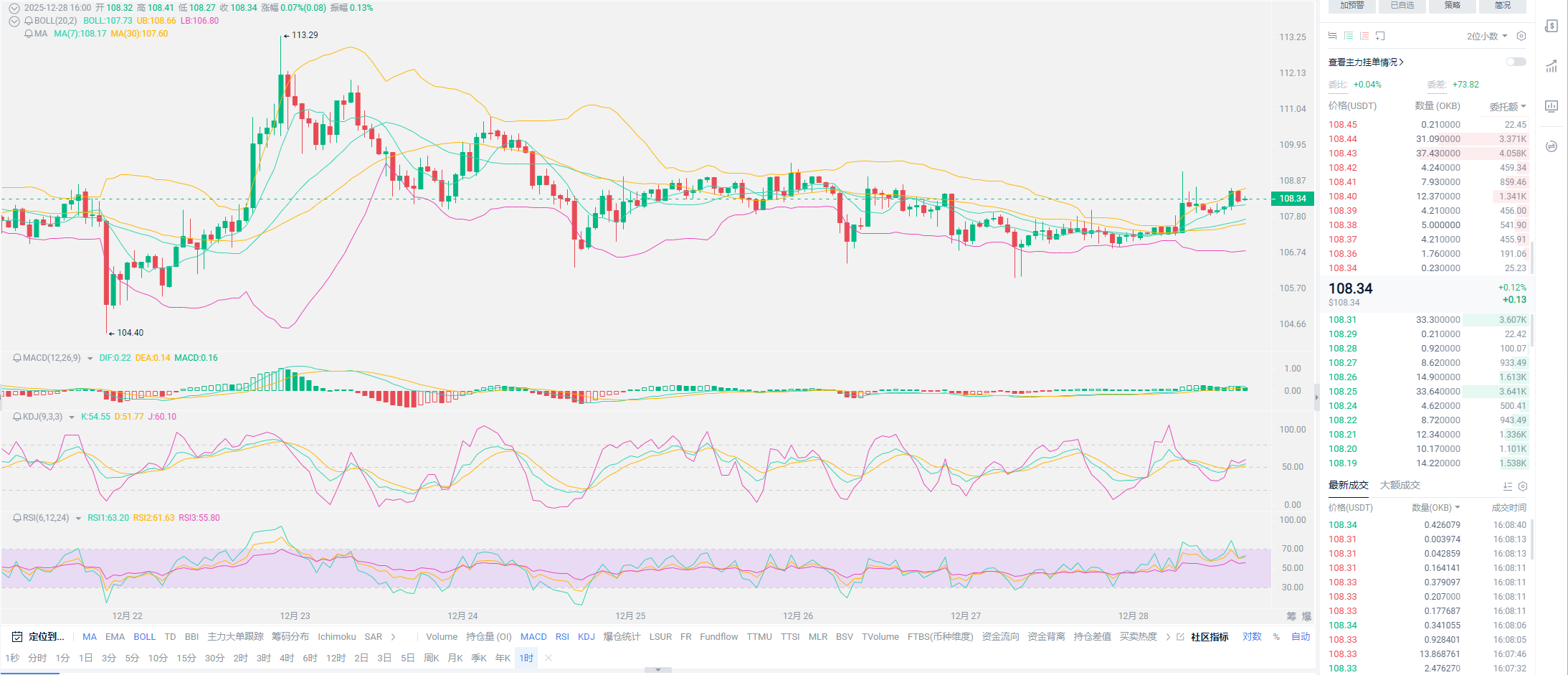The width and height of the screenshot is (1568, 675).
Task: Switch to the 大额成交 tab
Action: (1400, 486)
